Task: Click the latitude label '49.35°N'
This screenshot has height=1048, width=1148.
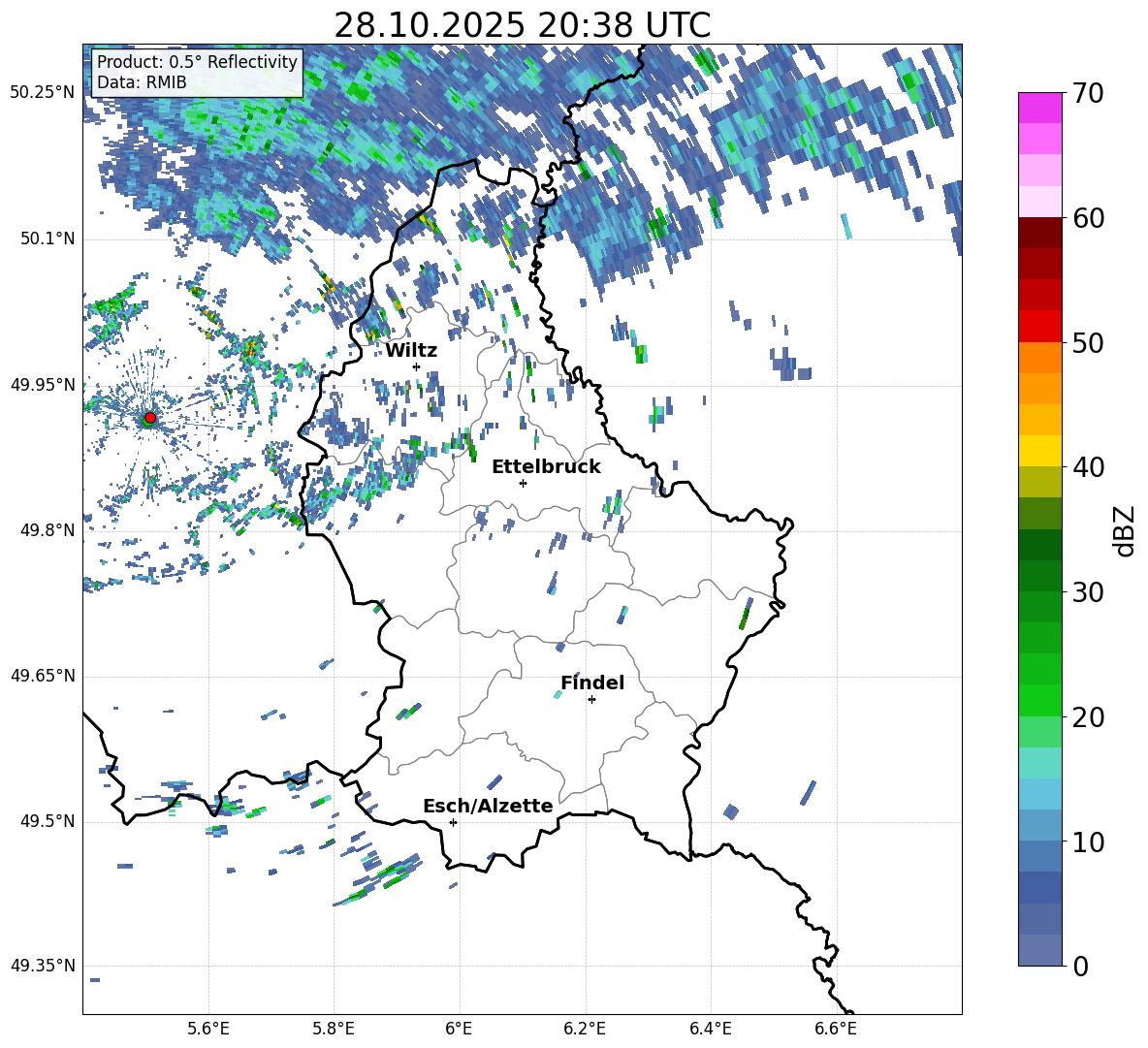Action: click(43, 966)
